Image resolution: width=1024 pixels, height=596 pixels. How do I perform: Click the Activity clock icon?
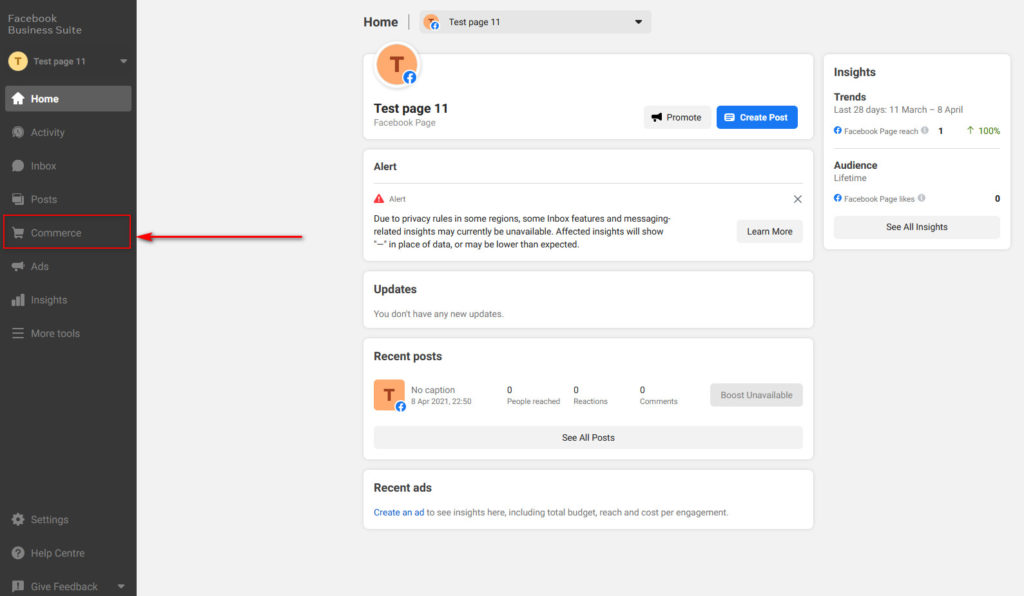tap(18, 132)
